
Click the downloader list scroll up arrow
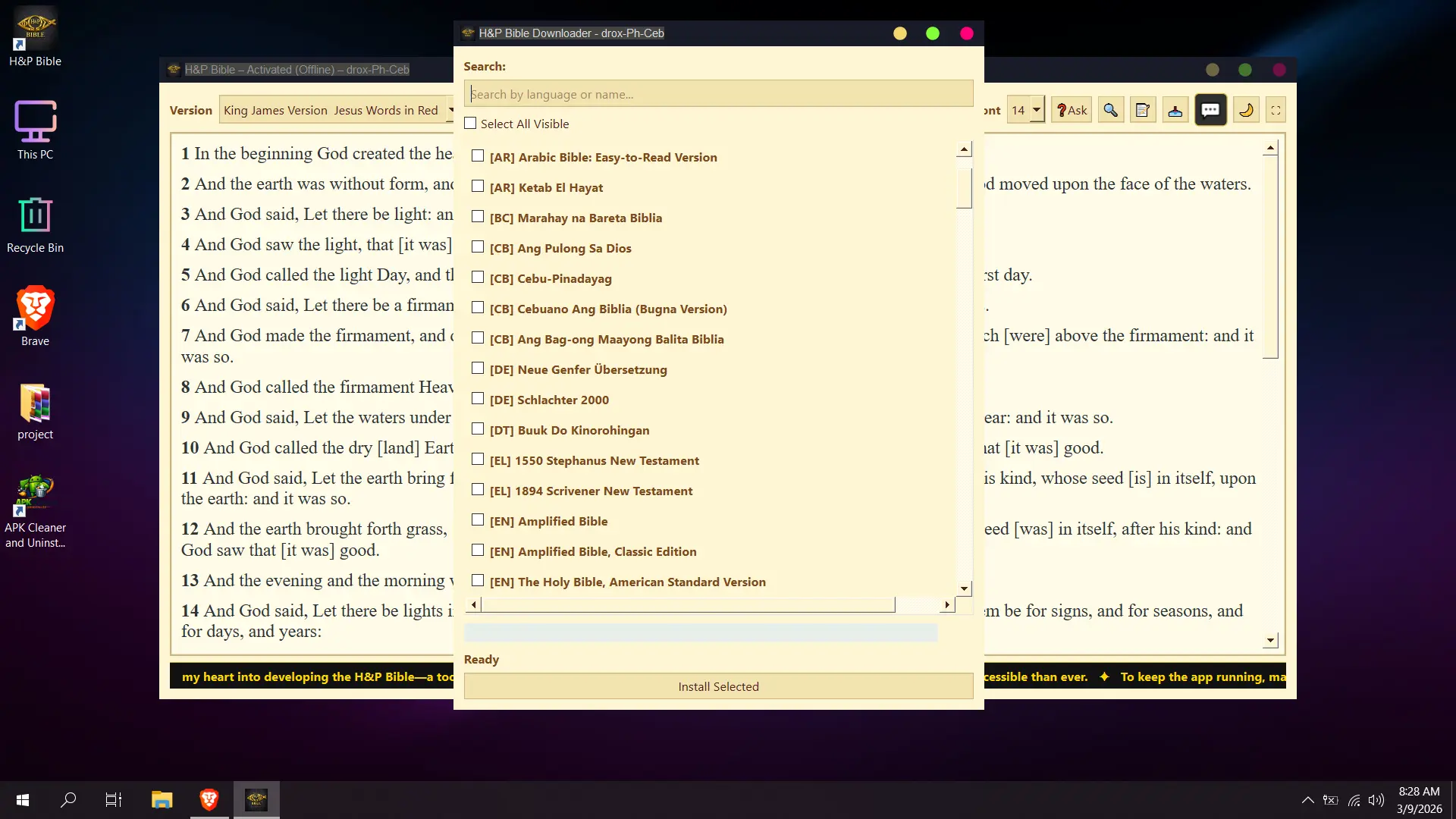964,149
